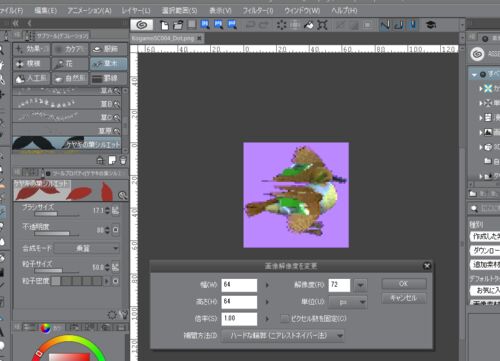Click the third blue save icon

pos(232,25)
